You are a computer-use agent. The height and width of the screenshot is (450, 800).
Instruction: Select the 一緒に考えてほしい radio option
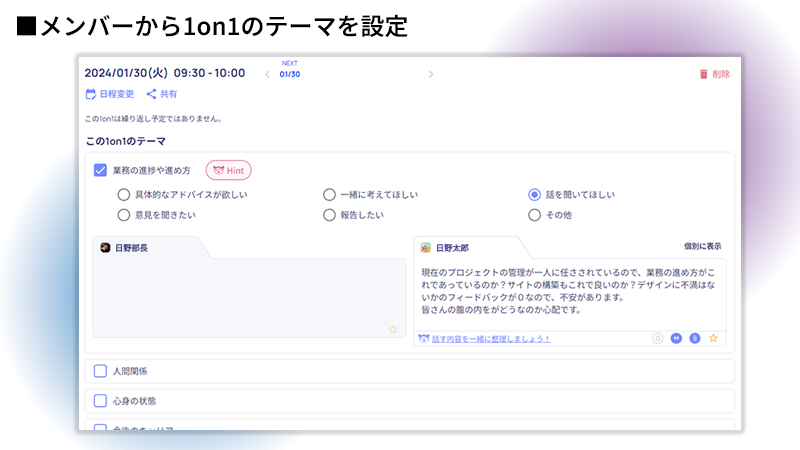coord(329,195)
